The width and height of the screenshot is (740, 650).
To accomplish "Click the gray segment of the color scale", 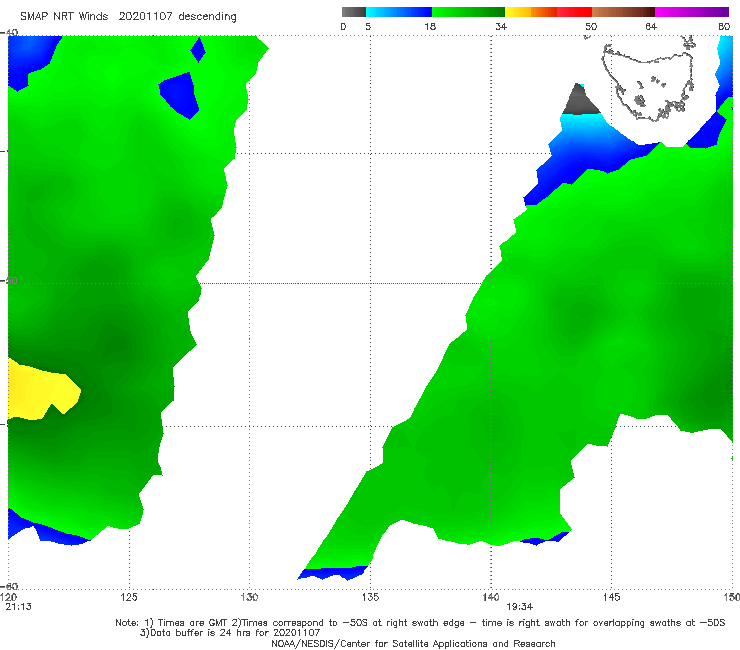I will 354,12.
